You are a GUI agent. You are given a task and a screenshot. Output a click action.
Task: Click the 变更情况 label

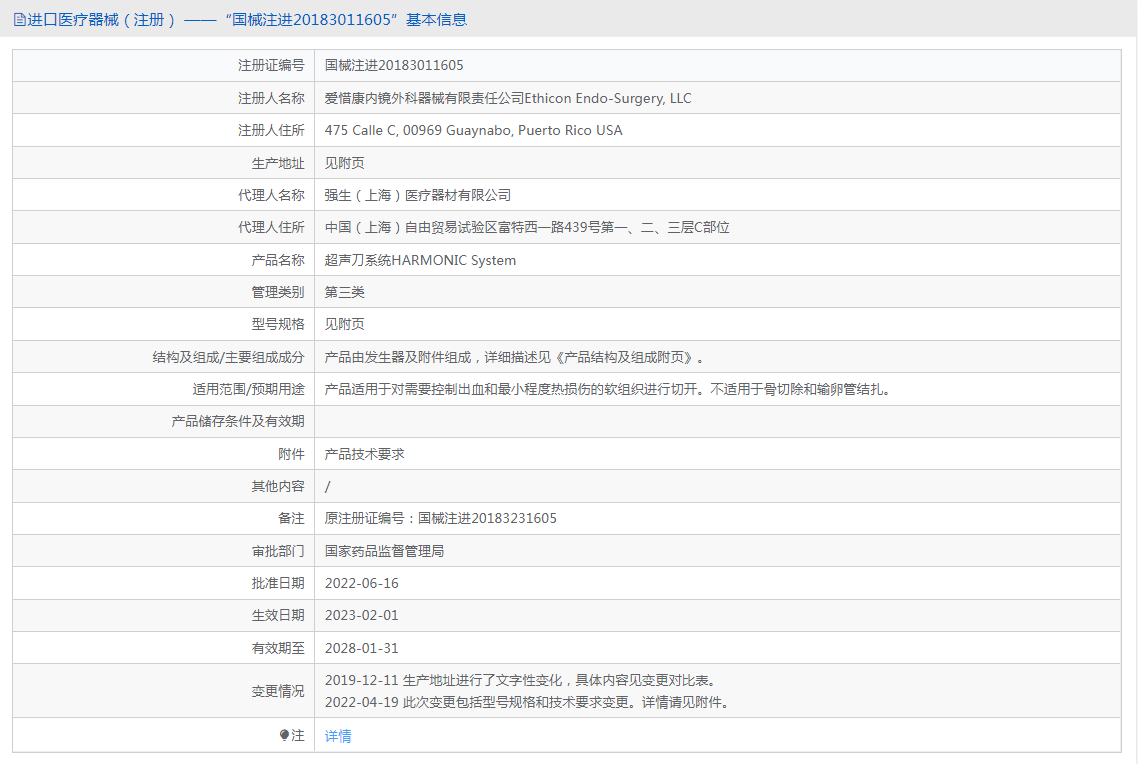(278, 691)
